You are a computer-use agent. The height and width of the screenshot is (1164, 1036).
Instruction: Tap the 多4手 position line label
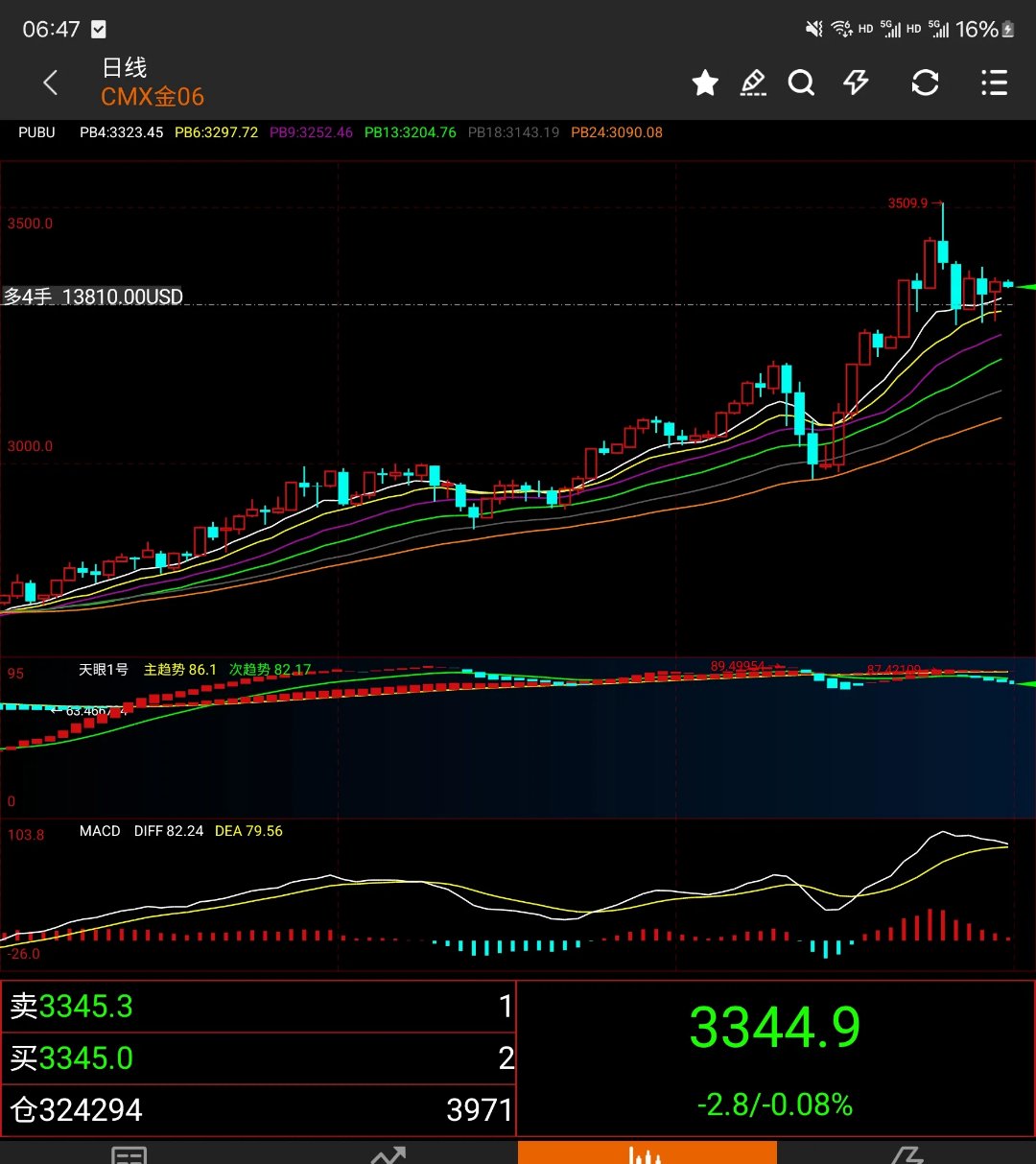pyautogui.click(x=93, y=297)
